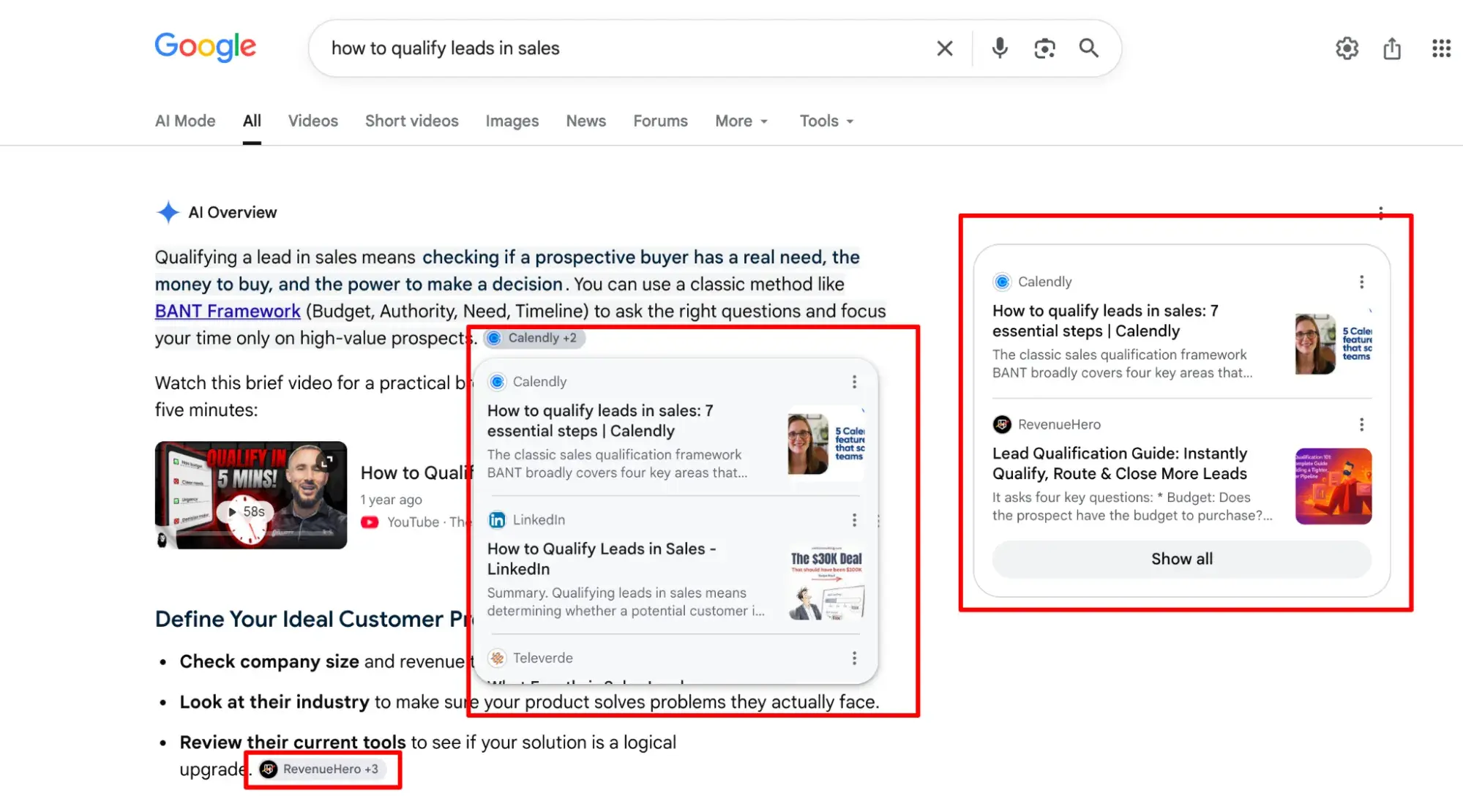Open the Forums tab
This screenshot has height=812, width=1463.
pos(660,121)
